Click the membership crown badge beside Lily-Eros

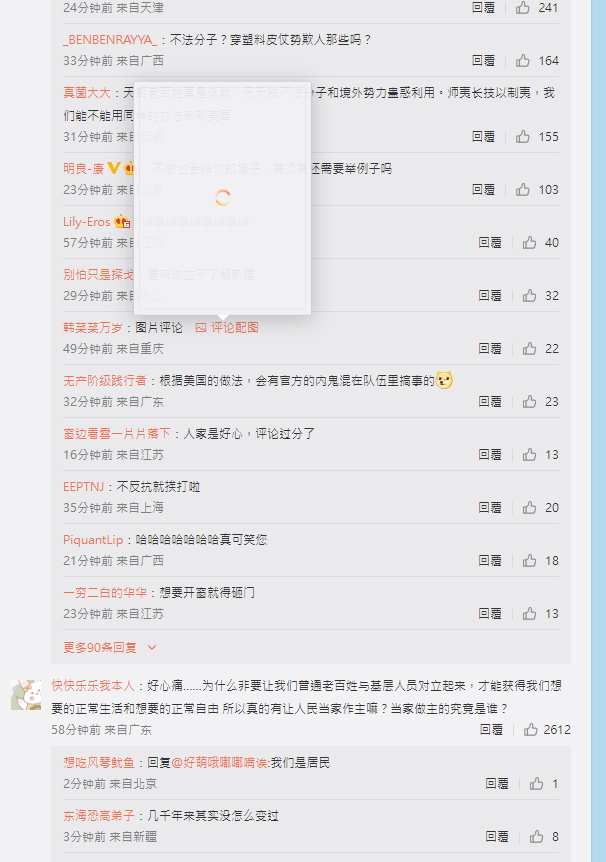point(123,222)
